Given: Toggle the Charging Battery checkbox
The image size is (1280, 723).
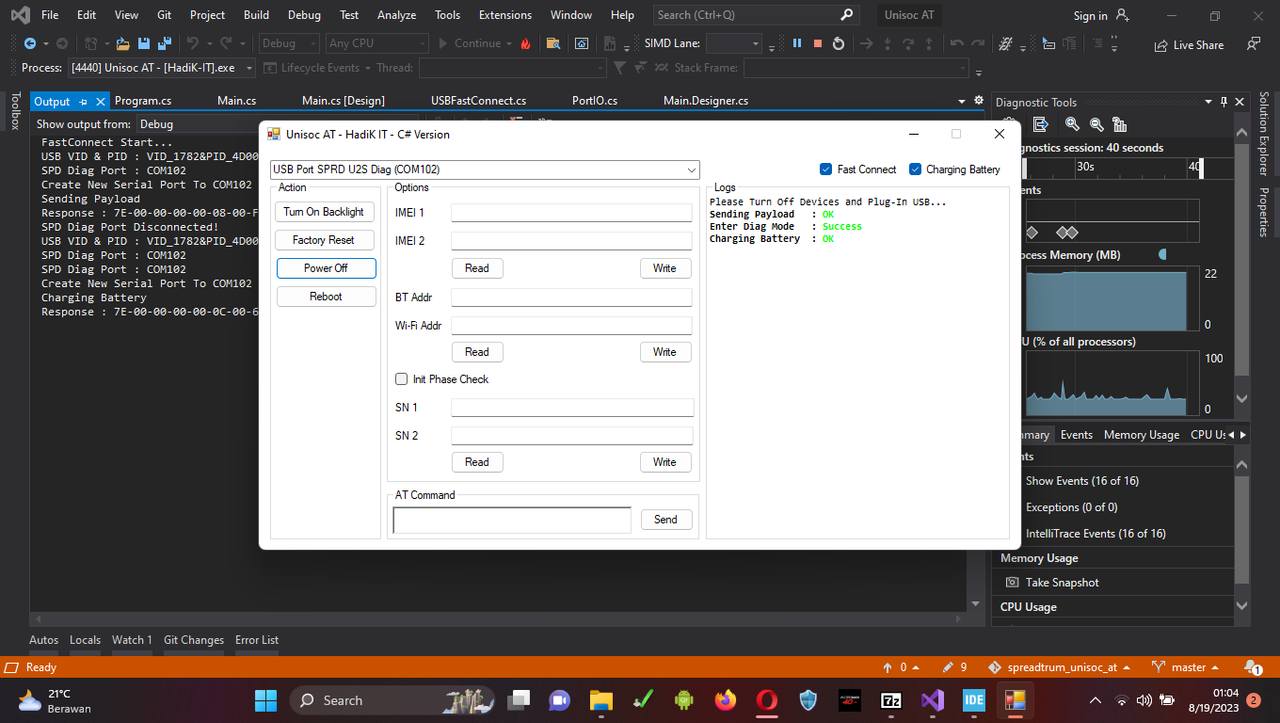Looking at the screenshot, I should pos(914,169).
